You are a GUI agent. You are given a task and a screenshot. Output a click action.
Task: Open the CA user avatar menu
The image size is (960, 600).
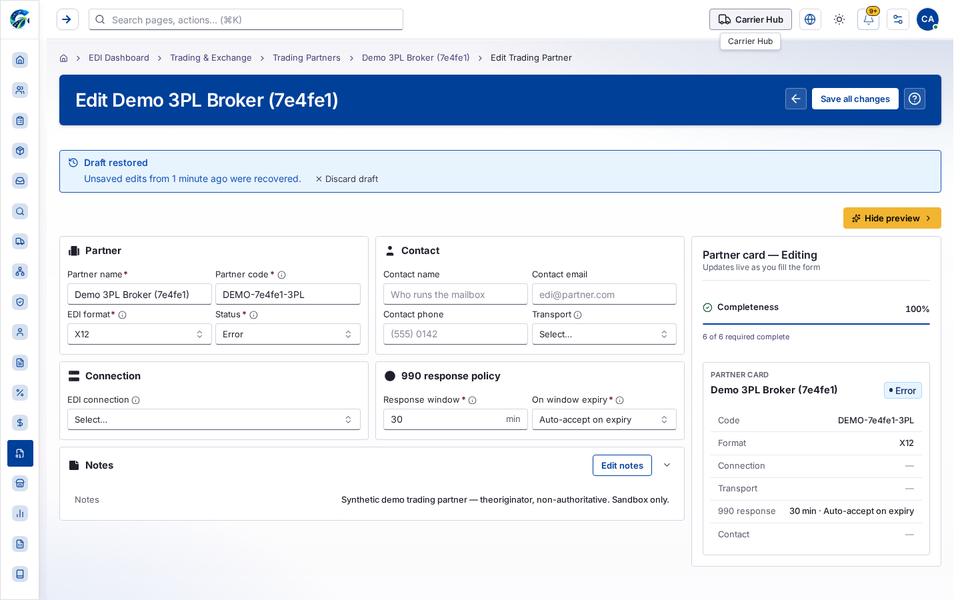coord(928,20)
